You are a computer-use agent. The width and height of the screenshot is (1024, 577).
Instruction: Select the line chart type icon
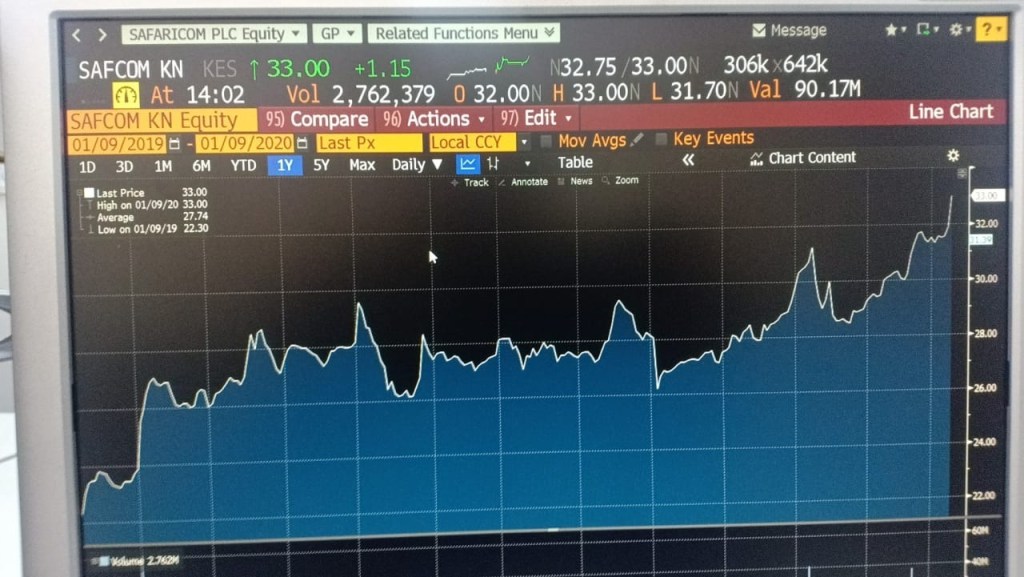468,163
